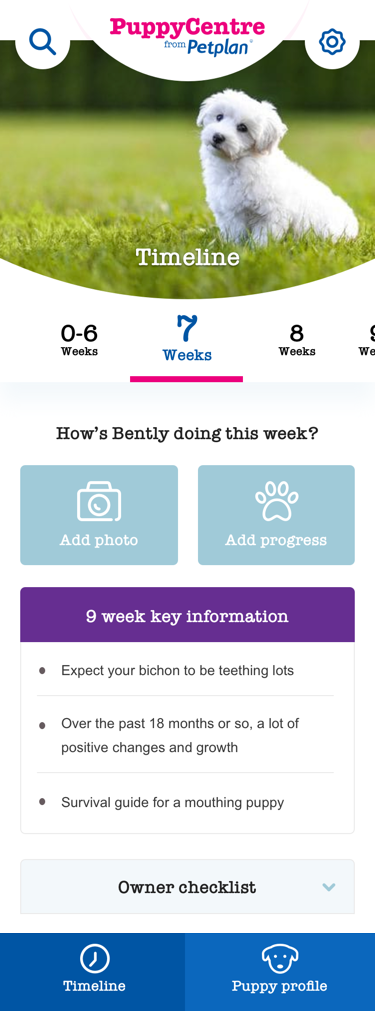Expand Owner checklist chevron arrow
Screen dimensions: 375x1011
click(329, 887)
